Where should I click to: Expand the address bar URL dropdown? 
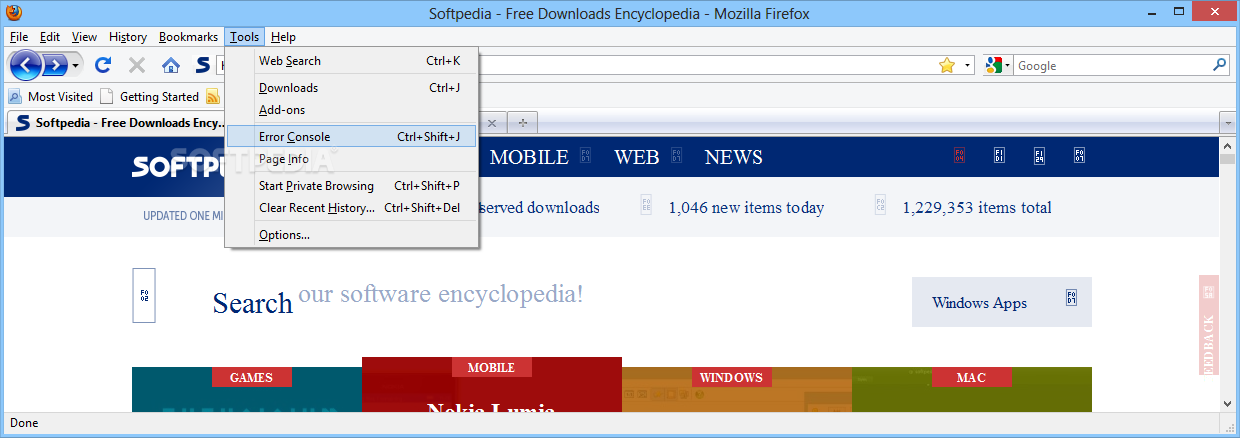pos(968,66)
